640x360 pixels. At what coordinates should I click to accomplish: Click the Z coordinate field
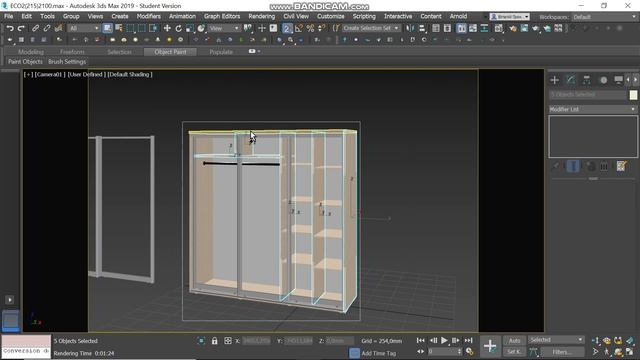(340, 341)
